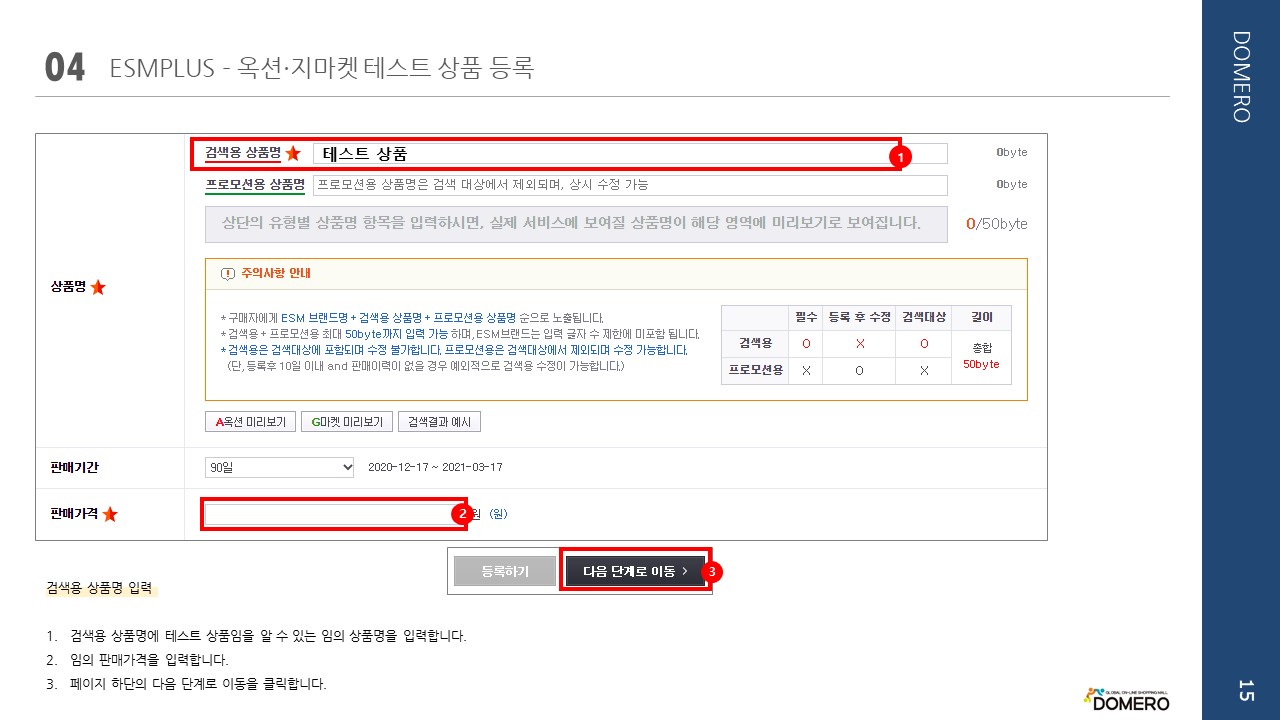The width and height of the screenshot is (1280, 720).
Task: Click the 검색대상 column header
Action: tap(924, 317)
